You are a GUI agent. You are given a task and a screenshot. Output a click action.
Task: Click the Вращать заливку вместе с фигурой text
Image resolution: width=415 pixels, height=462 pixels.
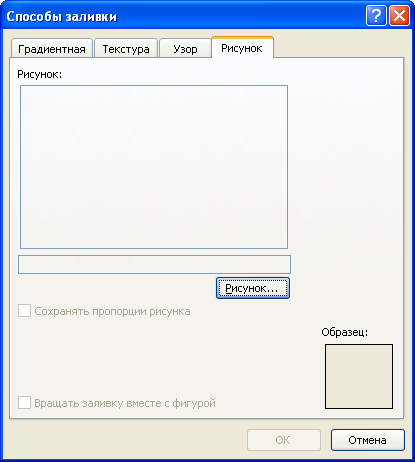tap(125, 403)
